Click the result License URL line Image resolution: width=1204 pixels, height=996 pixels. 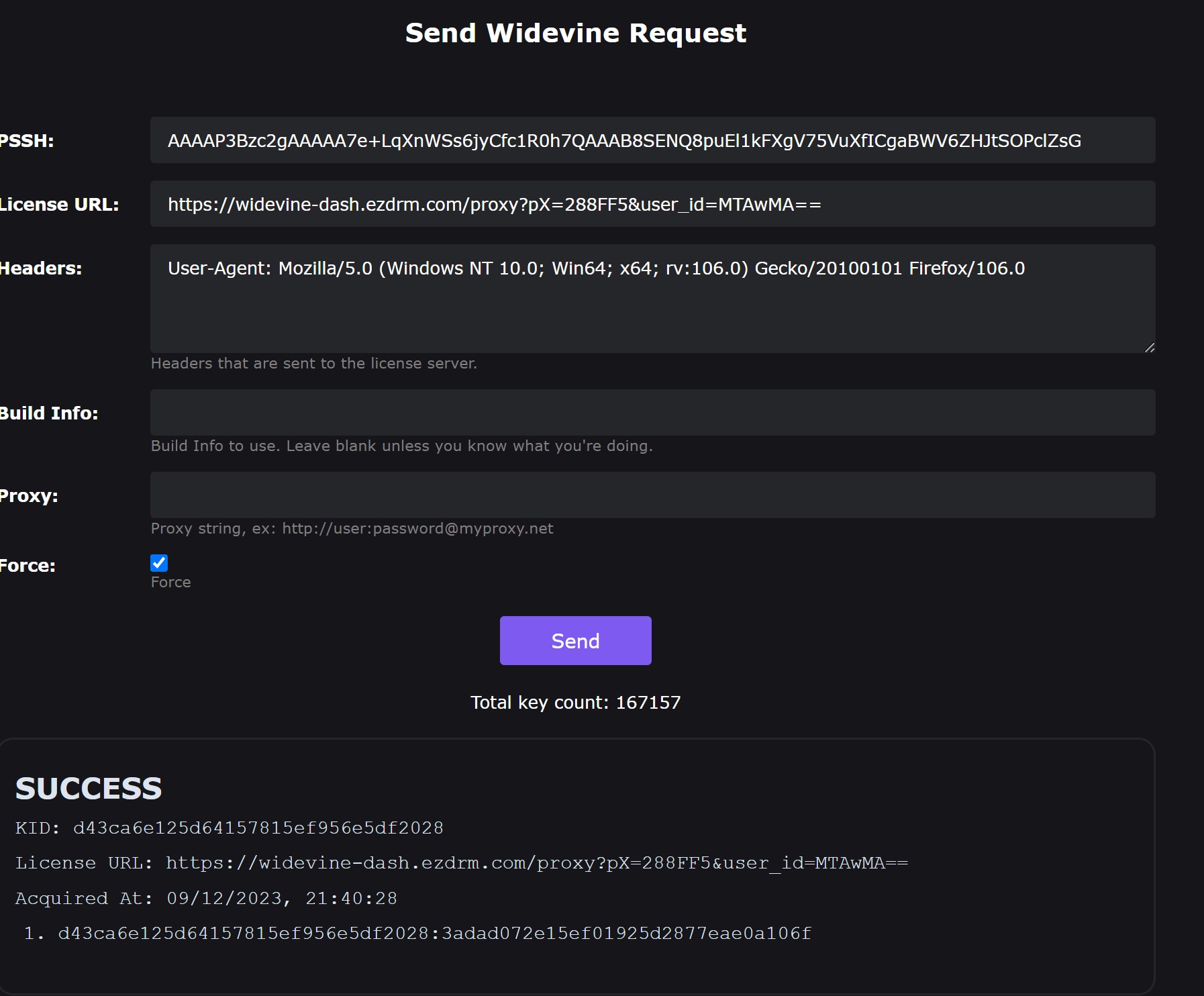[461, 863]
